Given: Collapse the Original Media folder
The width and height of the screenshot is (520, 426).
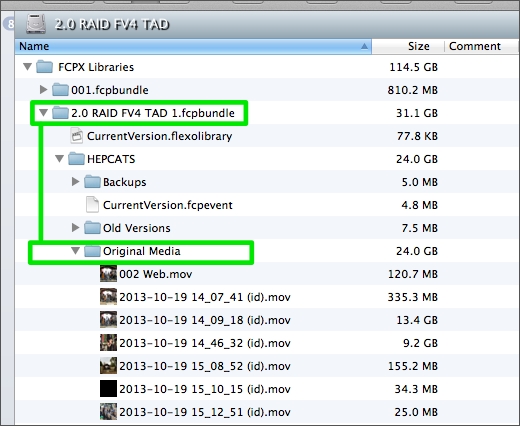Looking at the screenshot, I should 76,250.
